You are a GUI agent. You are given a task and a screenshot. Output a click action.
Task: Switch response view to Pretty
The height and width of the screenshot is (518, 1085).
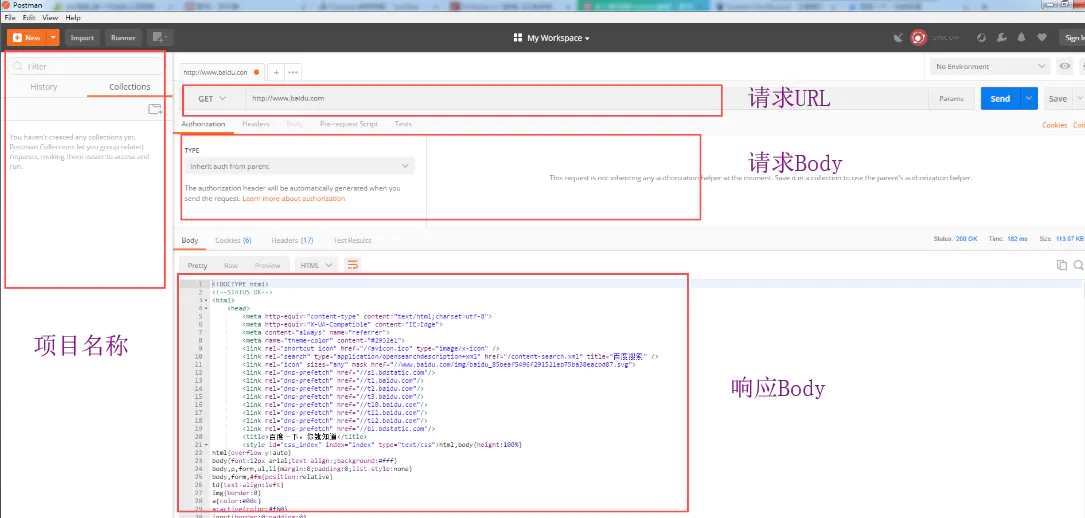pyautogui.click(x=197, y=265)
